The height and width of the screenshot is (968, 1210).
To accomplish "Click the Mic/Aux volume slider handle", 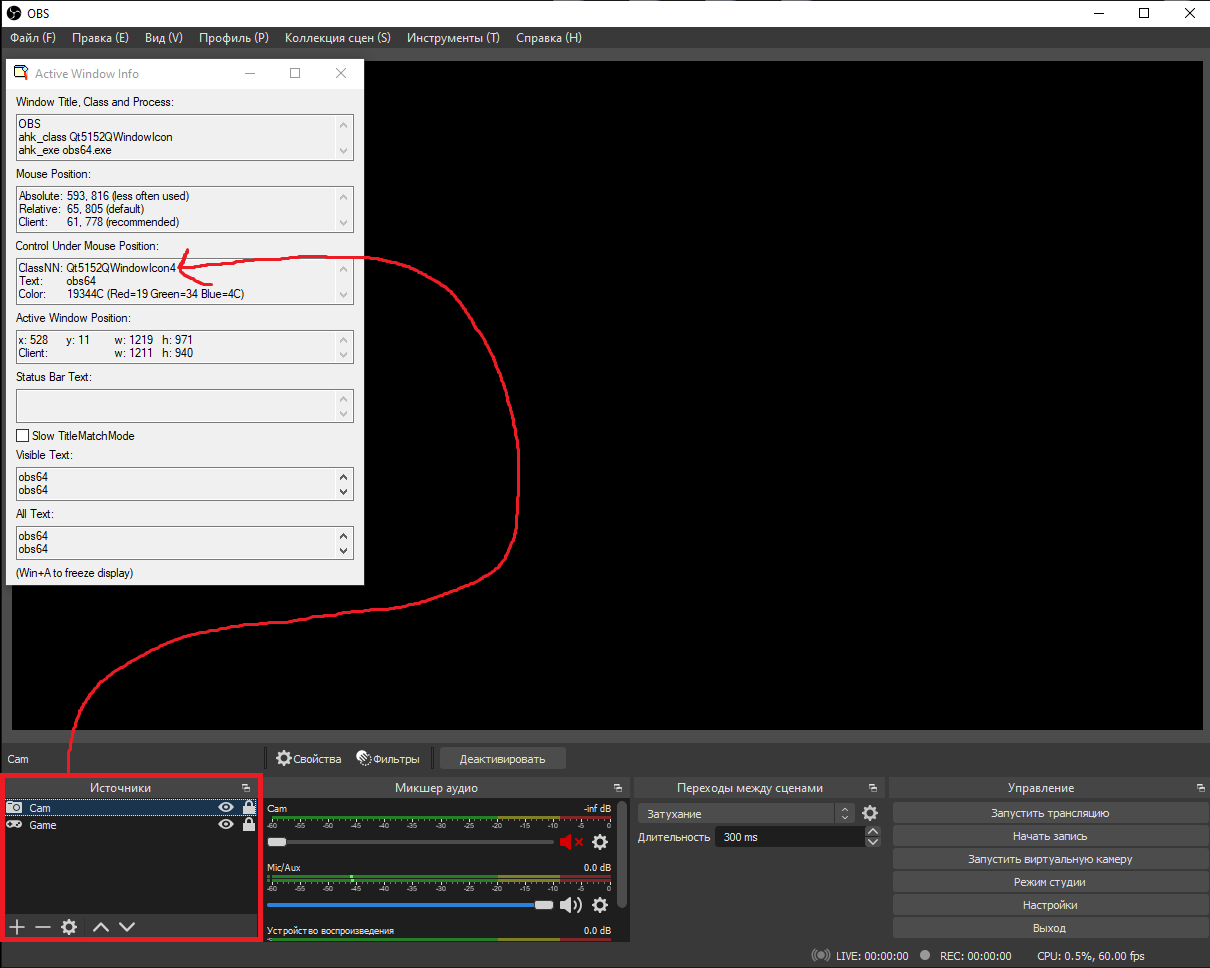I will (x=544, y=905).
